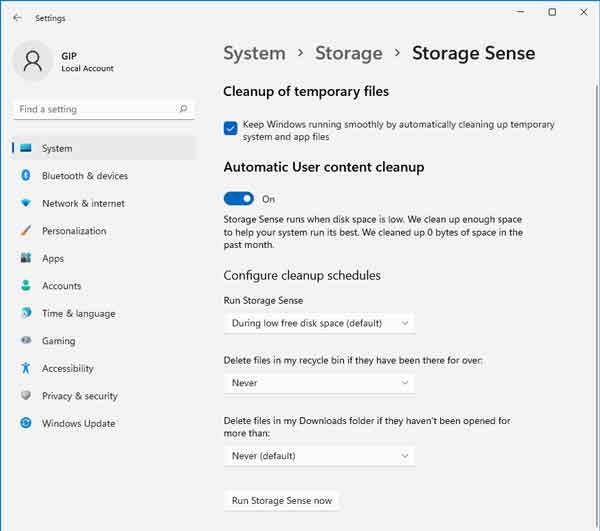The height and width of the screenshot is (531, 600).
Task: Click the Network wifi icon in sidebar
Action: pos(26,203)
